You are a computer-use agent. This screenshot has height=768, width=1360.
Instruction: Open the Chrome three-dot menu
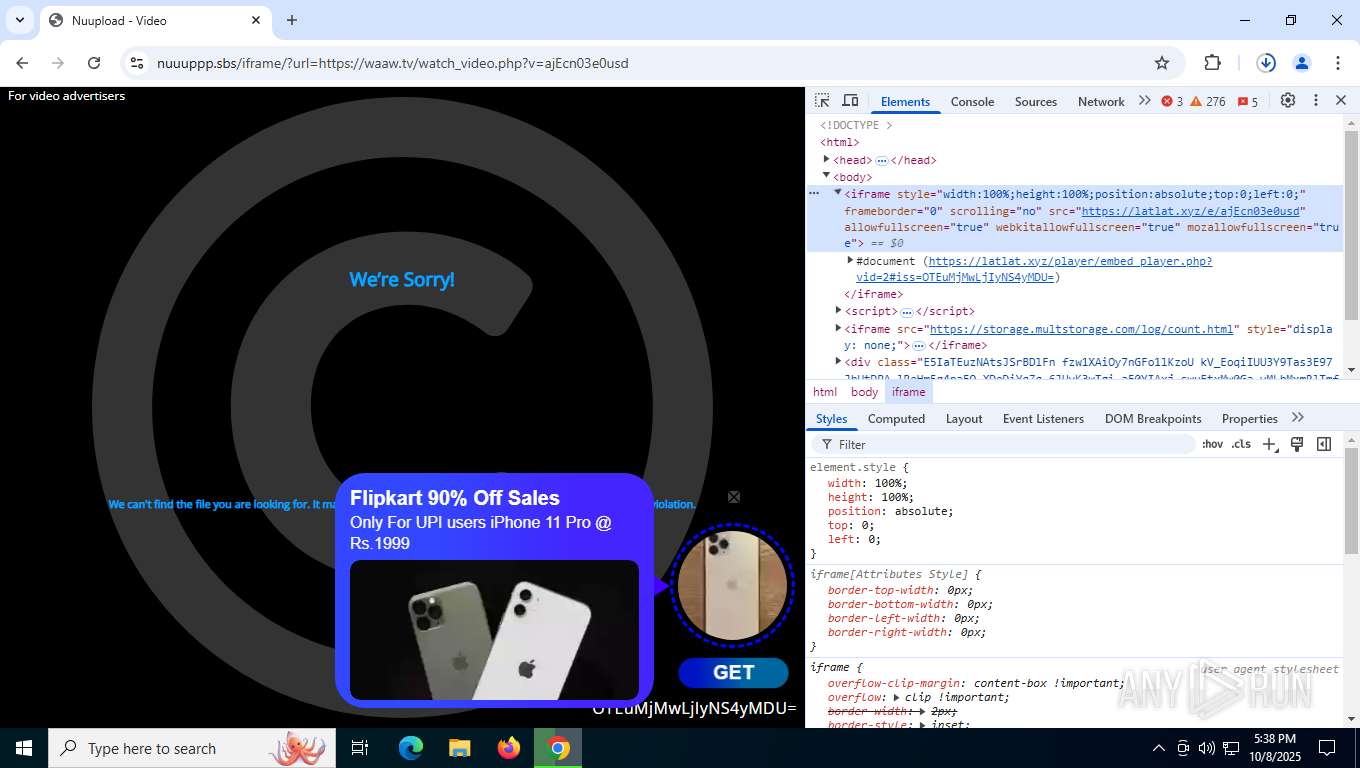[x=1338, y=63]
